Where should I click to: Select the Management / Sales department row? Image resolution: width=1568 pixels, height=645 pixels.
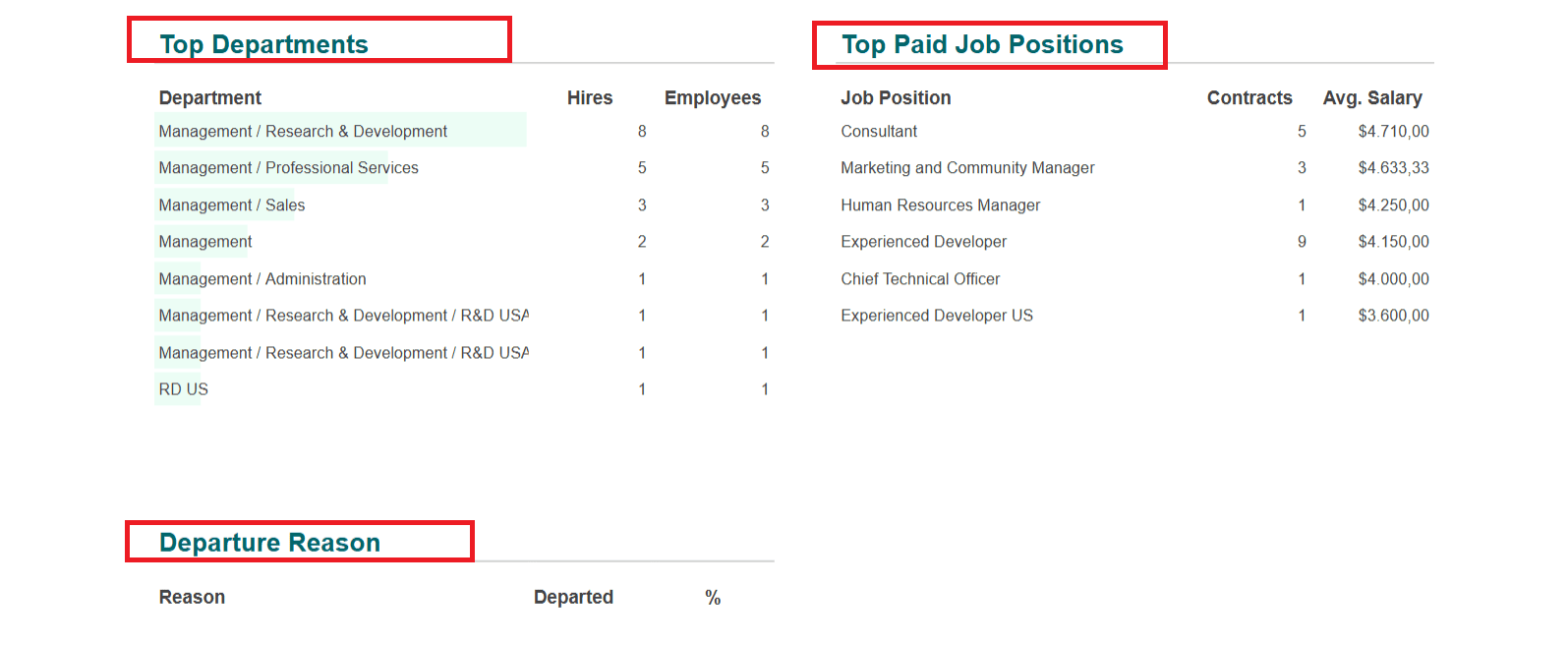[x=232, y=205]
